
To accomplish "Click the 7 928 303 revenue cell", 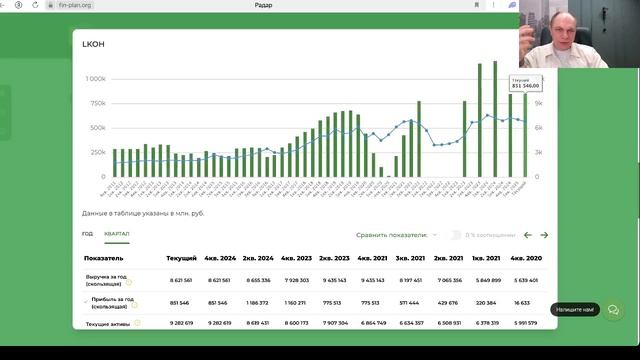I will 297,280.
